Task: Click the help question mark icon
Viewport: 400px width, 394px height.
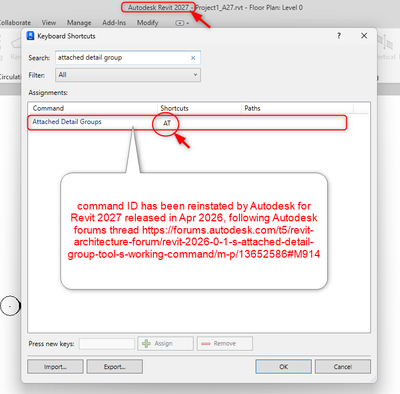Action: (339, 36)
